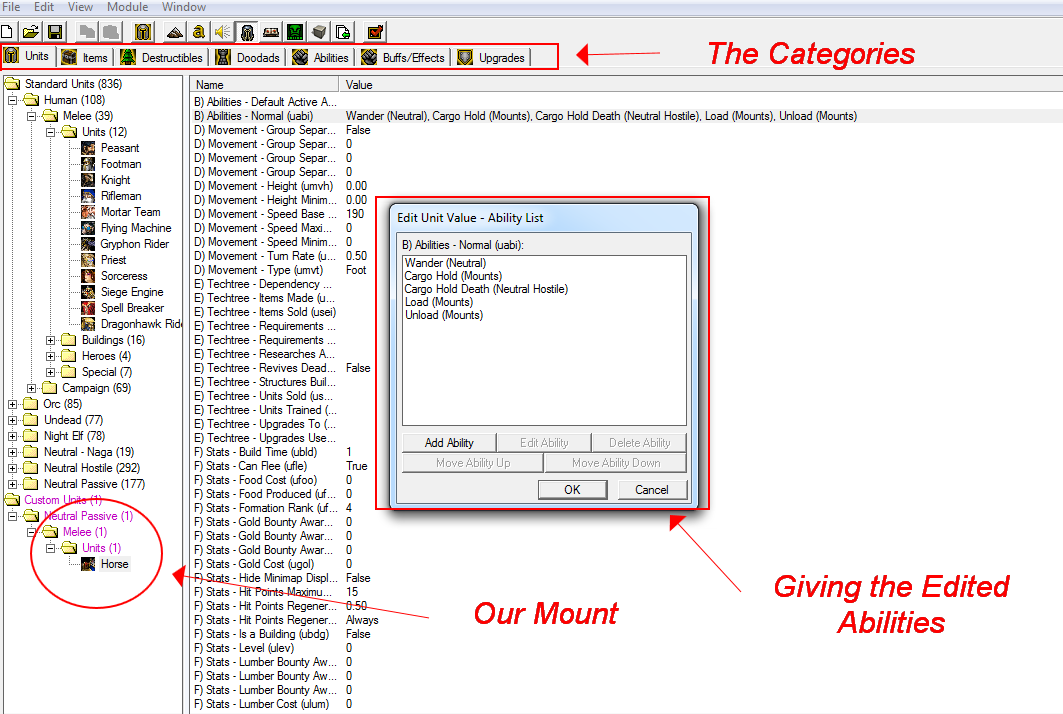Click the Move Ability Up button

click(473, 463)
